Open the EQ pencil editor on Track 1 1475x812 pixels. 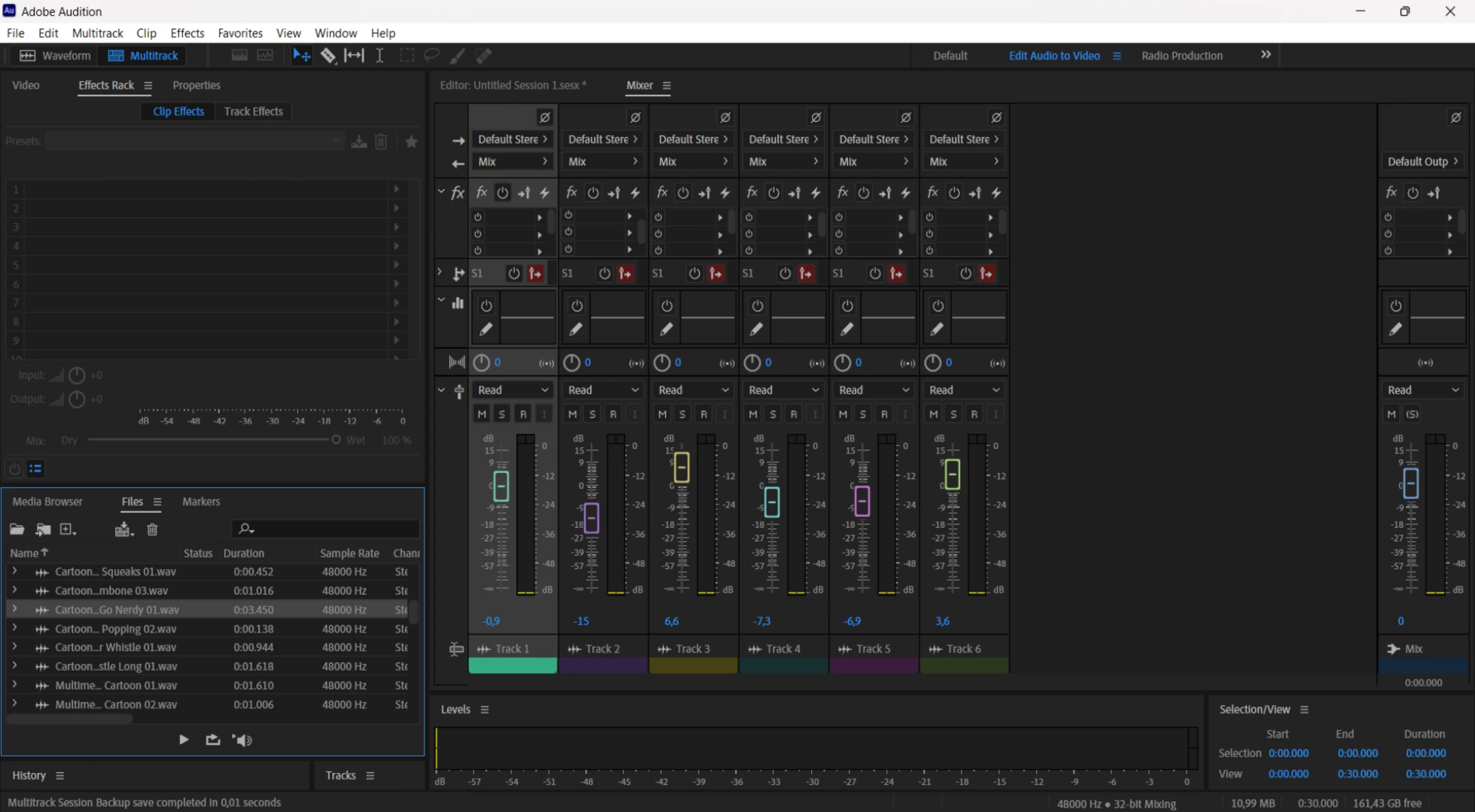pyautogui.click(x=486, y=329)
